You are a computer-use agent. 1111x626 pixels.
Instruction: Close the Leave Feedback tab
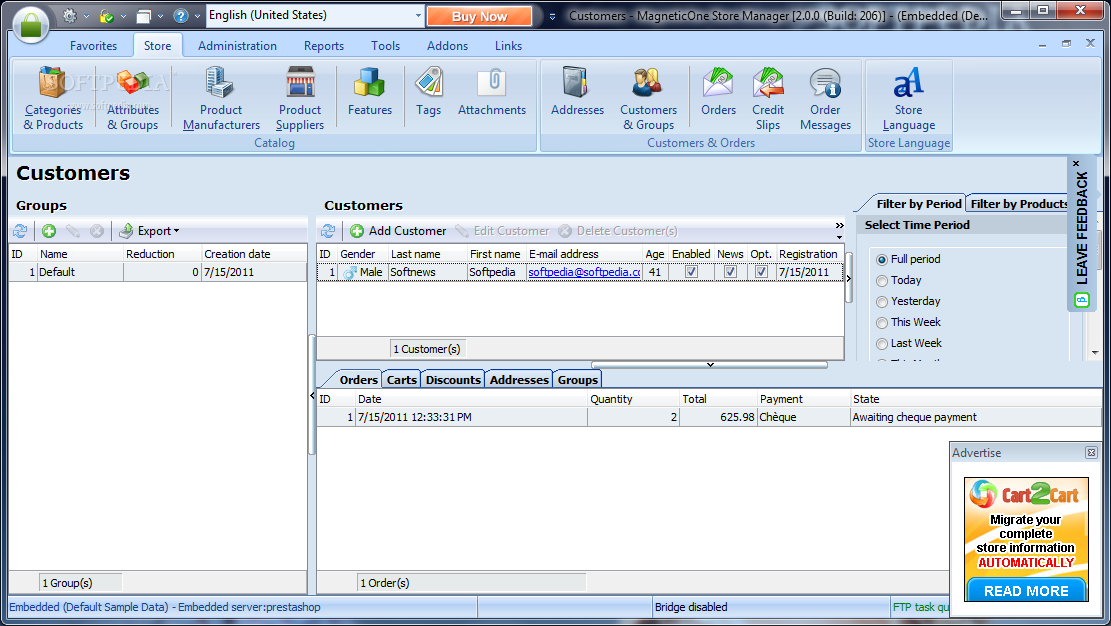point(1076,164)
